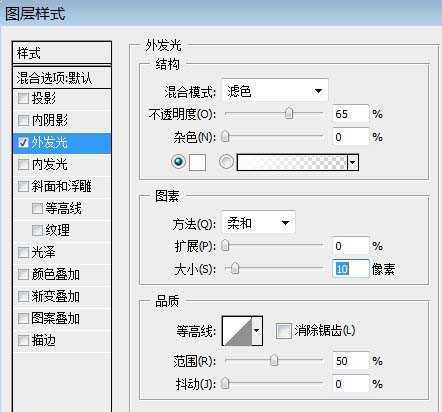Uncheck the 外发光 outer glow checkbox

23,143
